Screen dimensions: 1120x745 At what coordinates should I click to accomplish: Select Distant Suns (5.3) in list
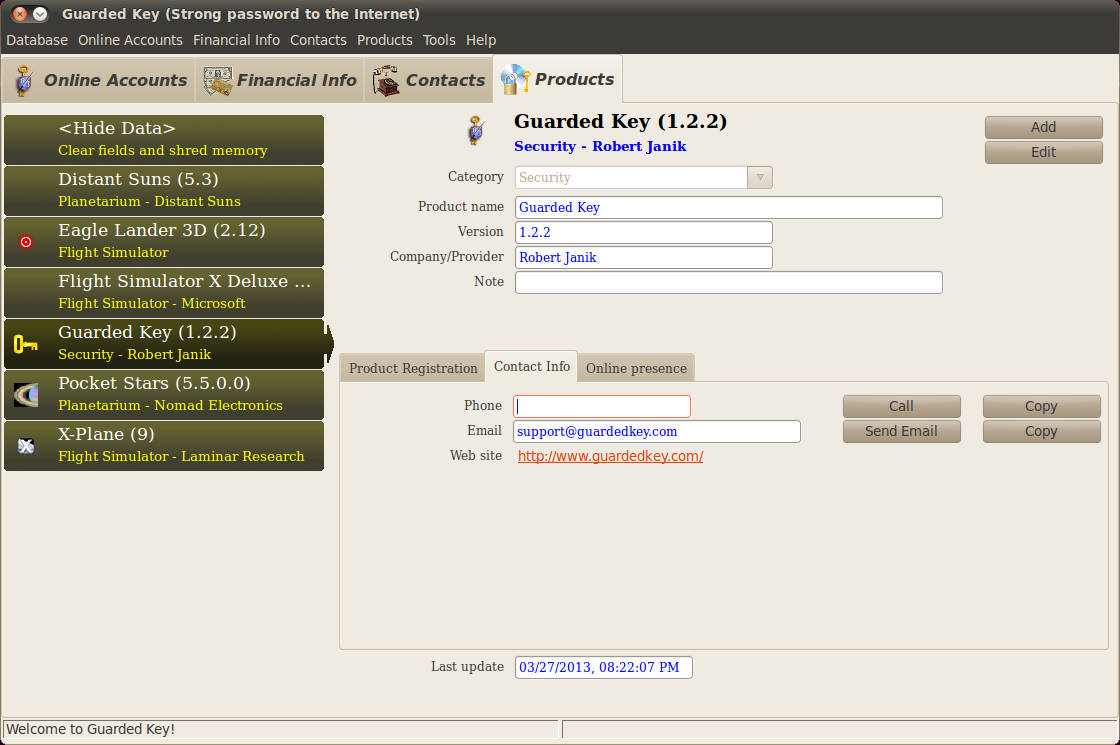tap(164, 191)
